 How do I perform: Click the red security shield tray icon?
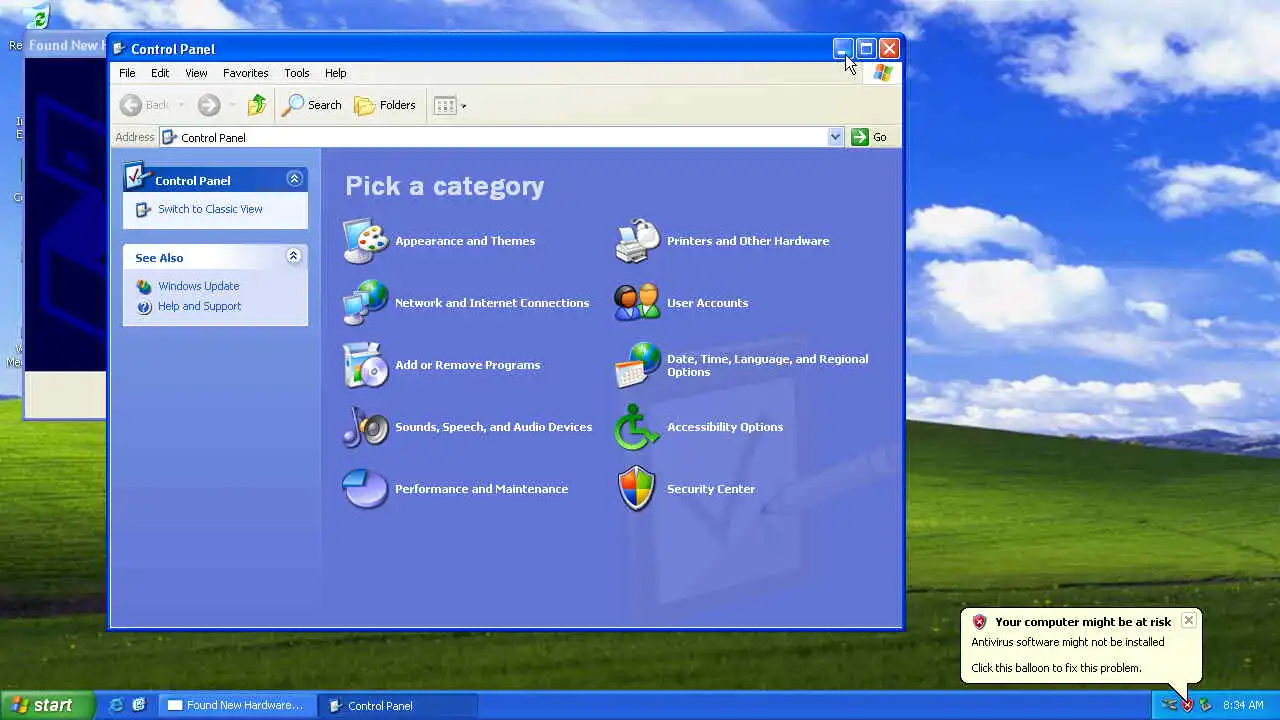tap(1187, 705)
